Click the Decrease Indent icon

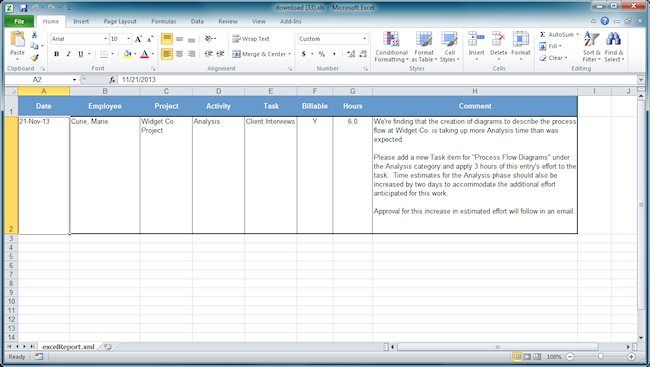click(209, 54)
